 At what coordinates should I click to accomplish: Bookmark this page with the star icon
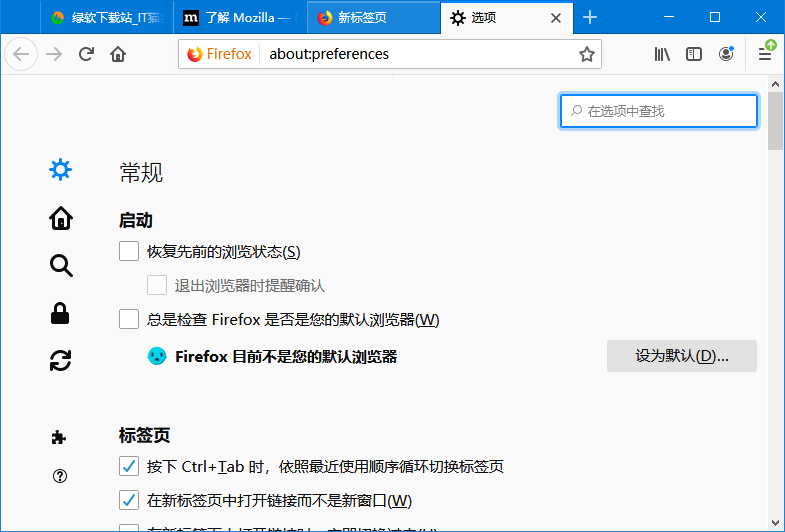pos(587,54)
